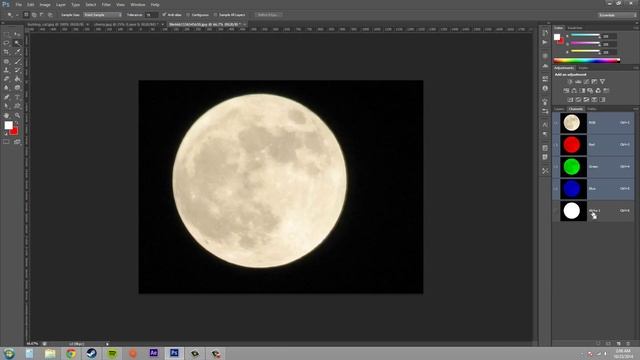Screen dimensions: 640x360
Task: Create a new channel
Action: coord(618,344)
